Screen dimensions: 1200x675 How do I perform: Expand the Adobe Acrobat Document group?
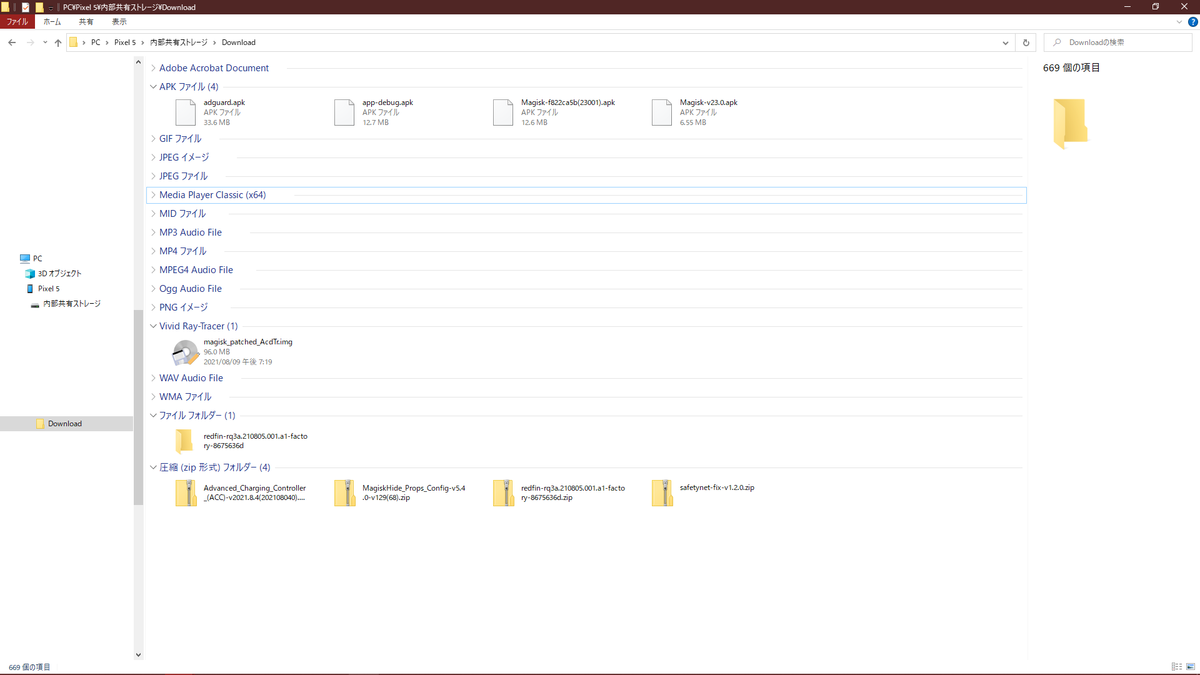(153, 68)
